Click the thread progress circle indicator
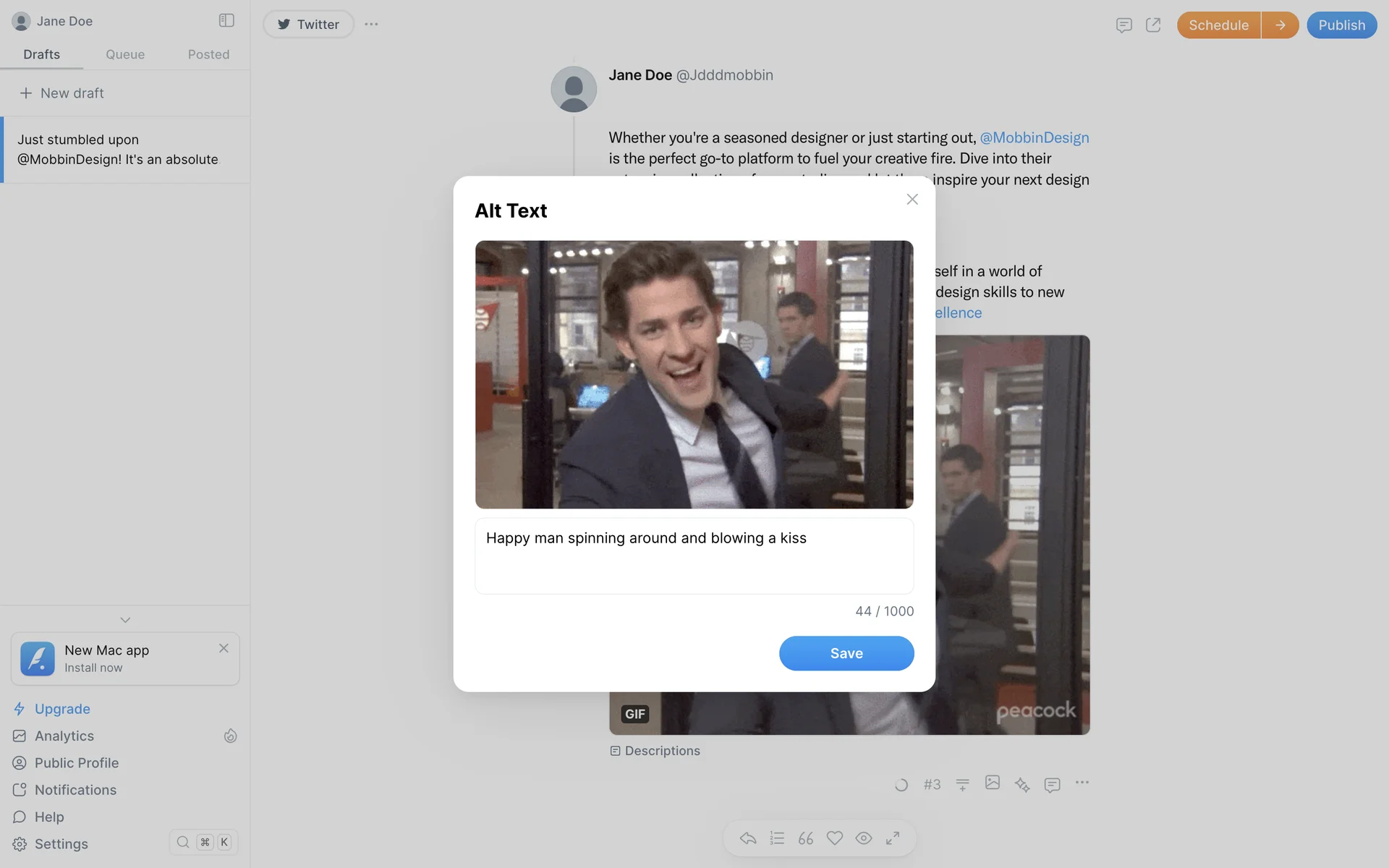1389x868 pixels. [901, 785]
